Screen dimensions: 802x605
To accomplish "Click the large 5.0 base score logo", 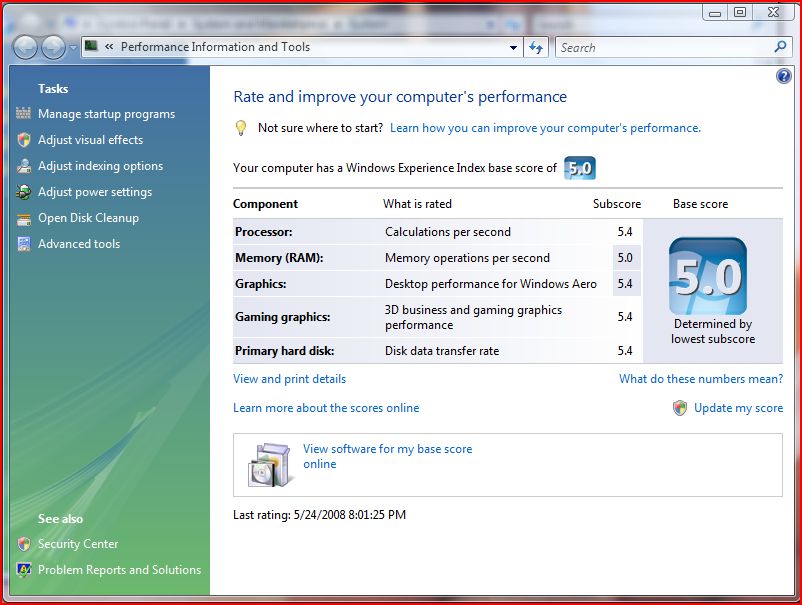I will pyautogui.click(x=708, y=276).
